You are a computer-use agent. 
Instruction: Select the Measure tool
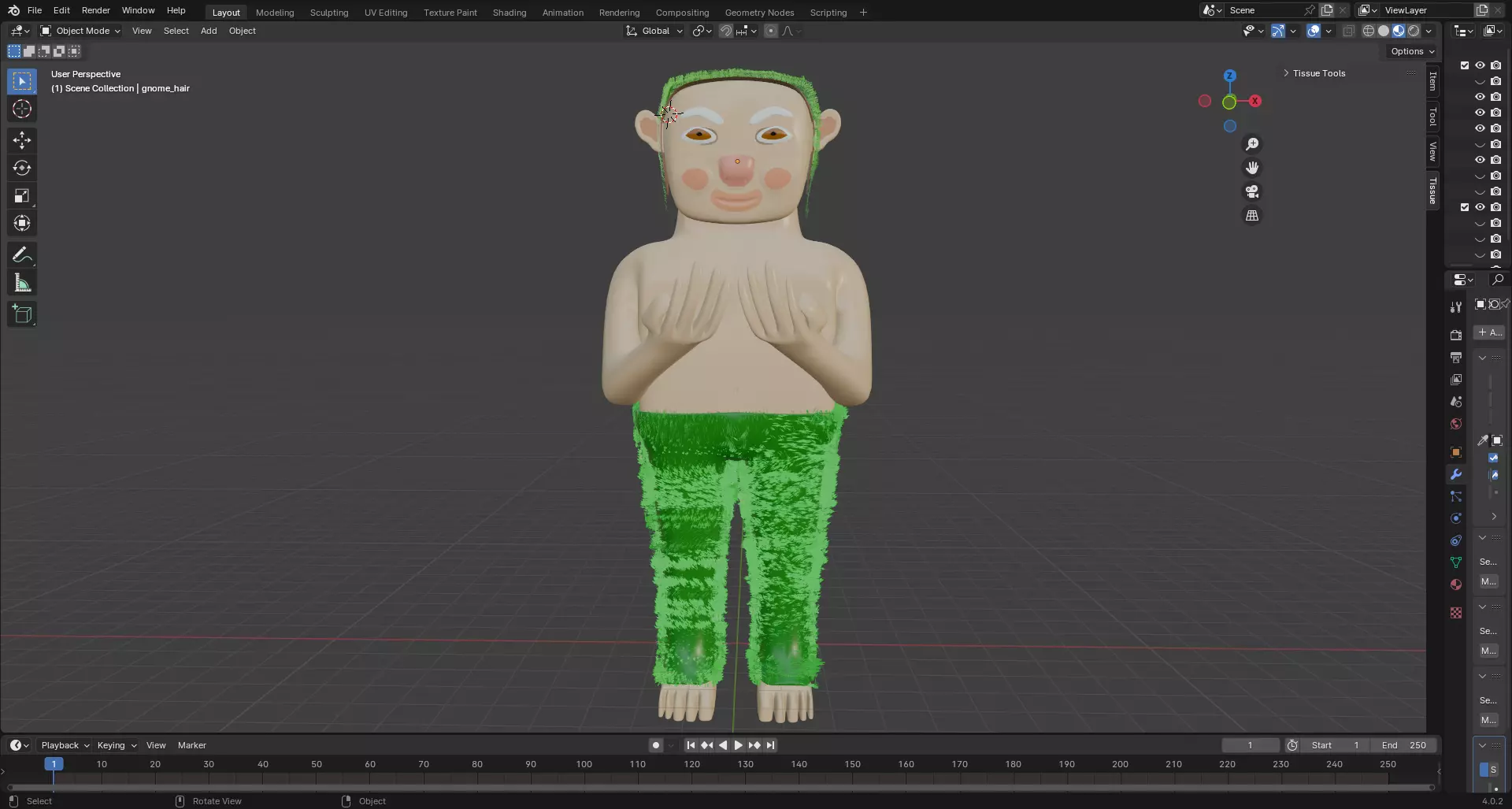22,283
